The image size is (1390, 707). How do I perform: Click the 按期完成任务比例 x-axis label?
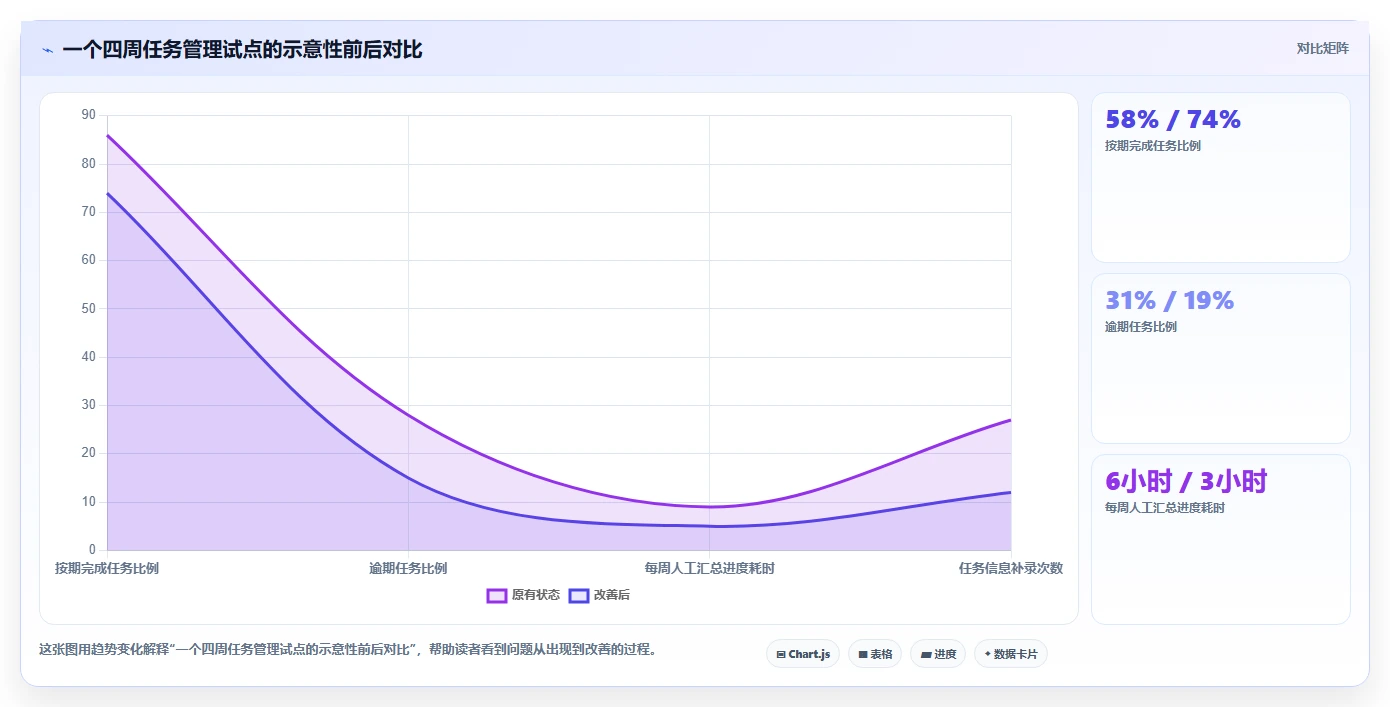(107, 568)
